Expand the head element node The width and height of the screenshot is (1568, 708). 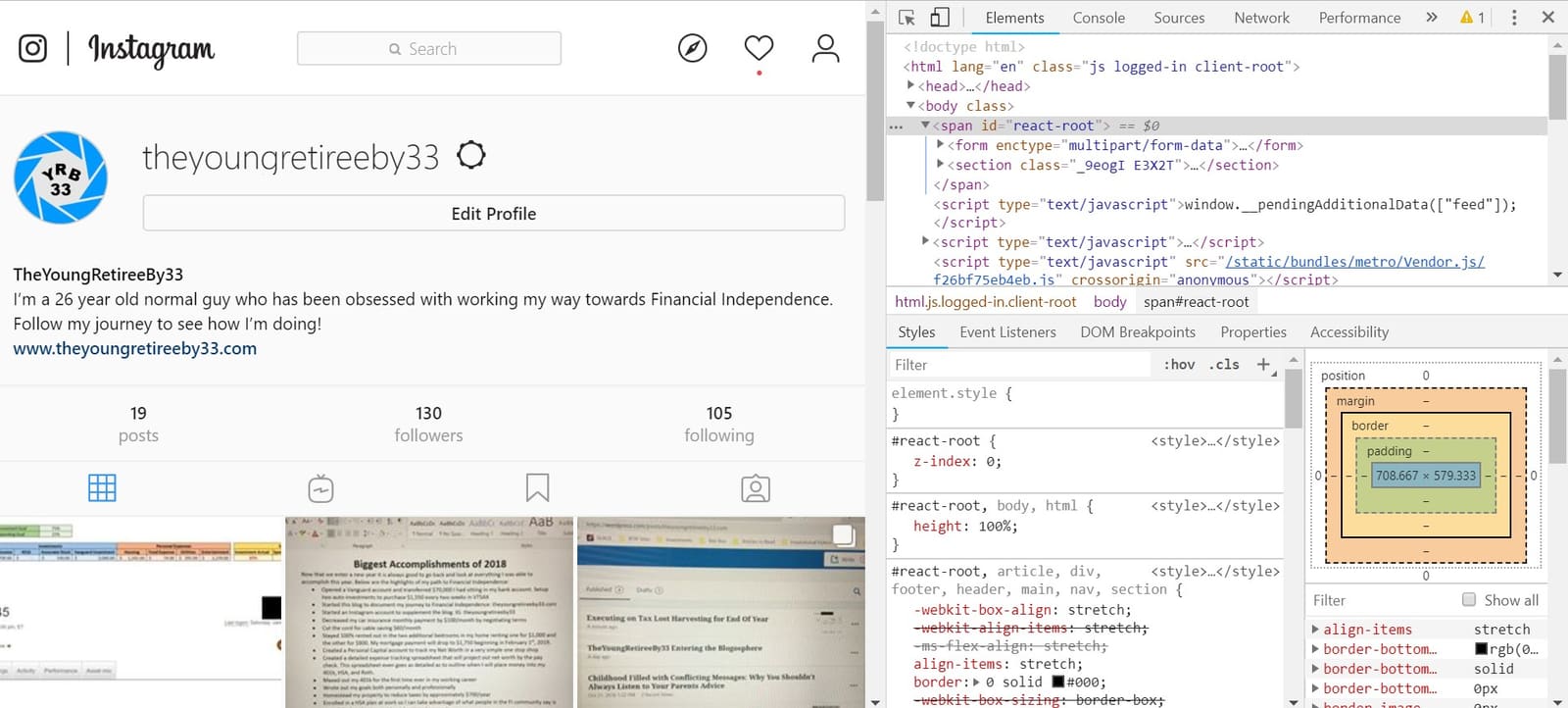(x=911, y=85)
